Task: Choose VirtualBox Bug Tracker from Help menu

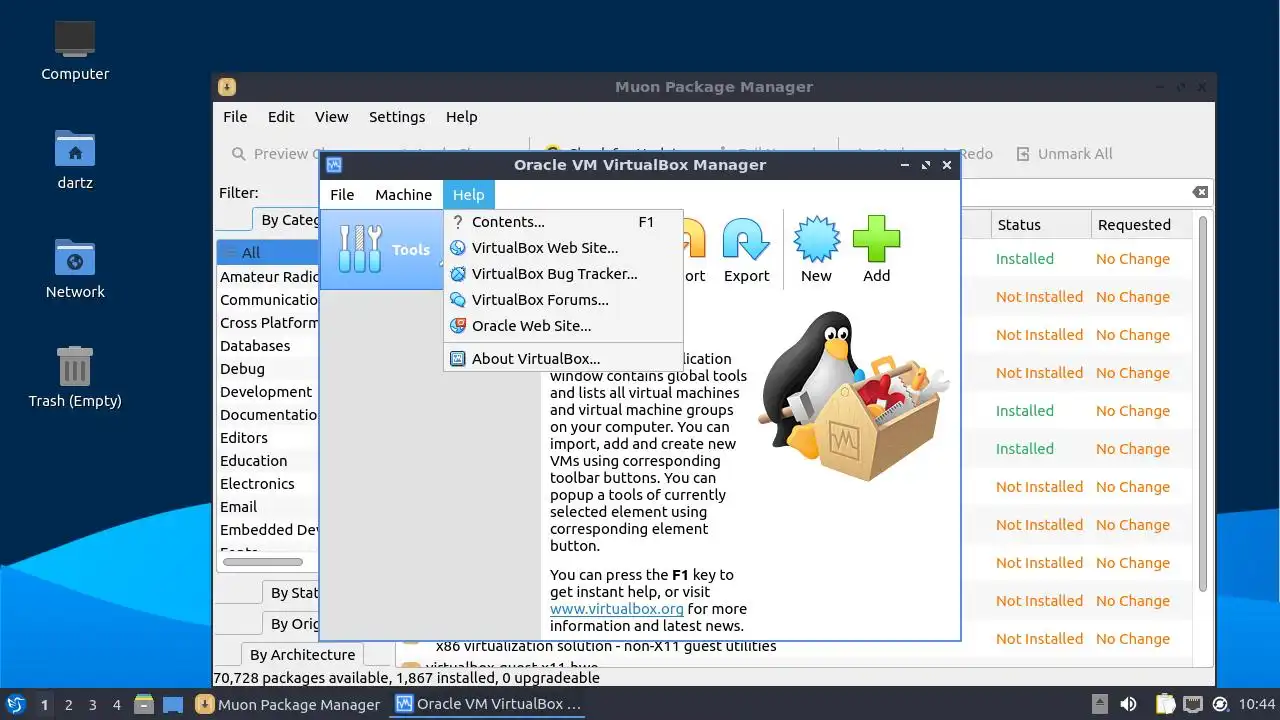Action: pos(563,274)
